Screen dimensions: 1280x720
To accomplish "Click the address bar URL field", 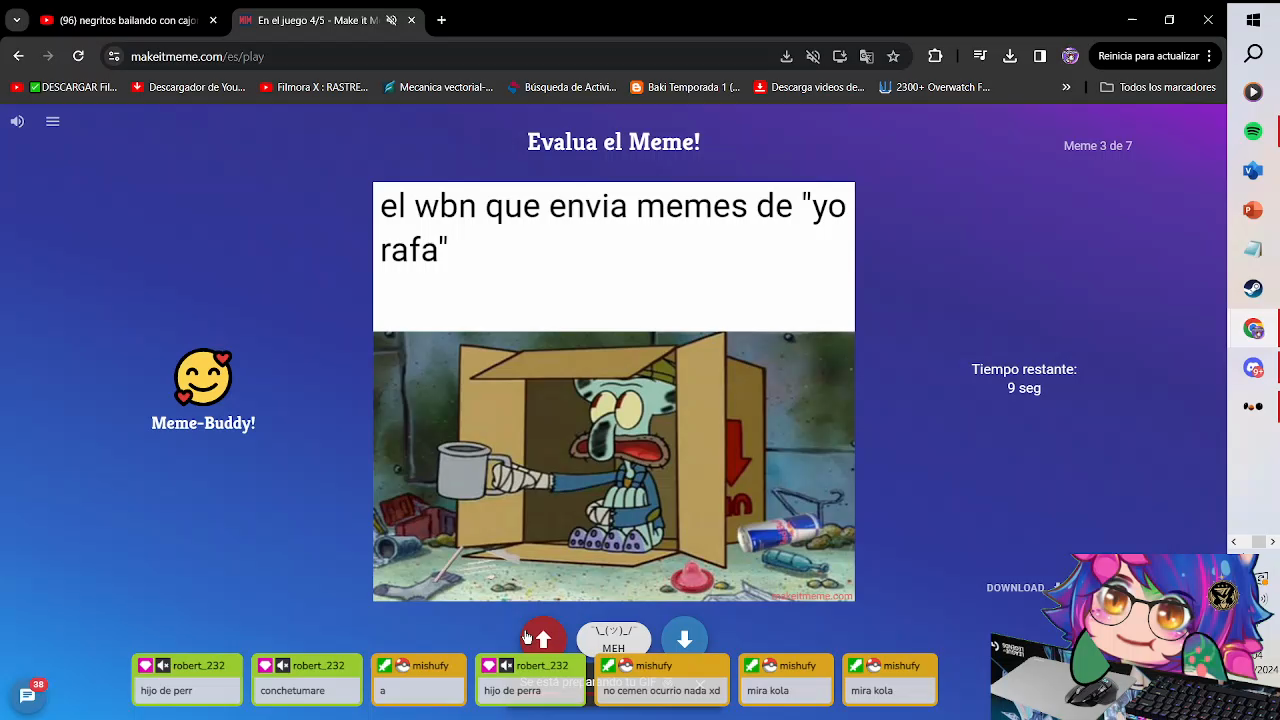I will click(x=450, y=56).
